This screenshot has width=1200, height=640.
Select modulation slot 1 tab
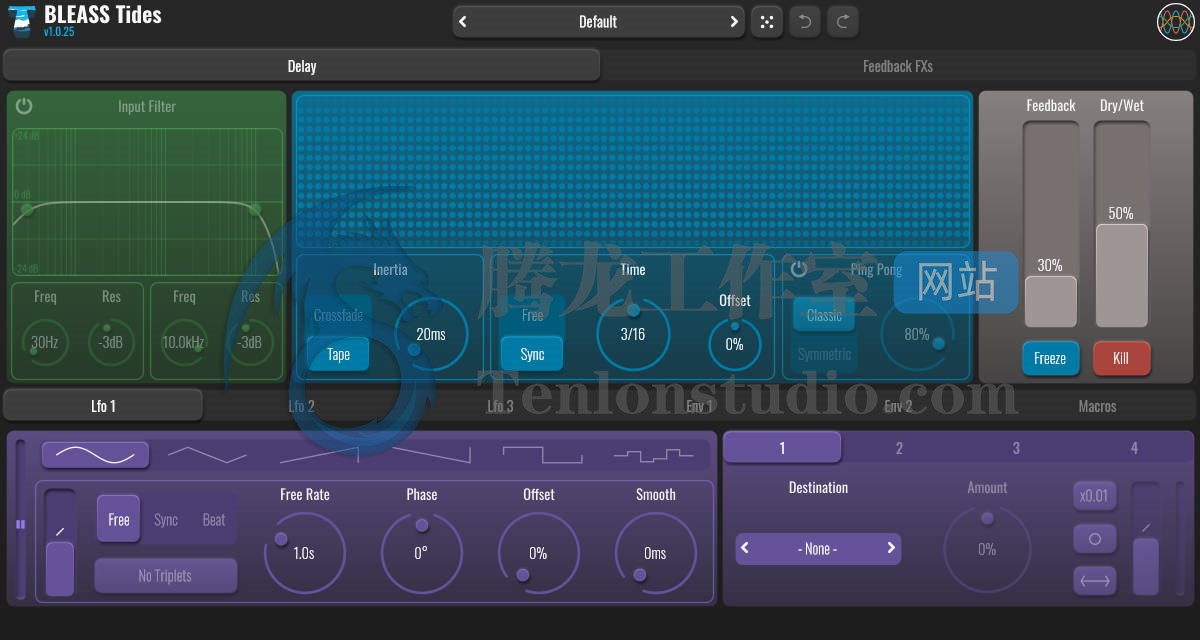tap(782, 448)
